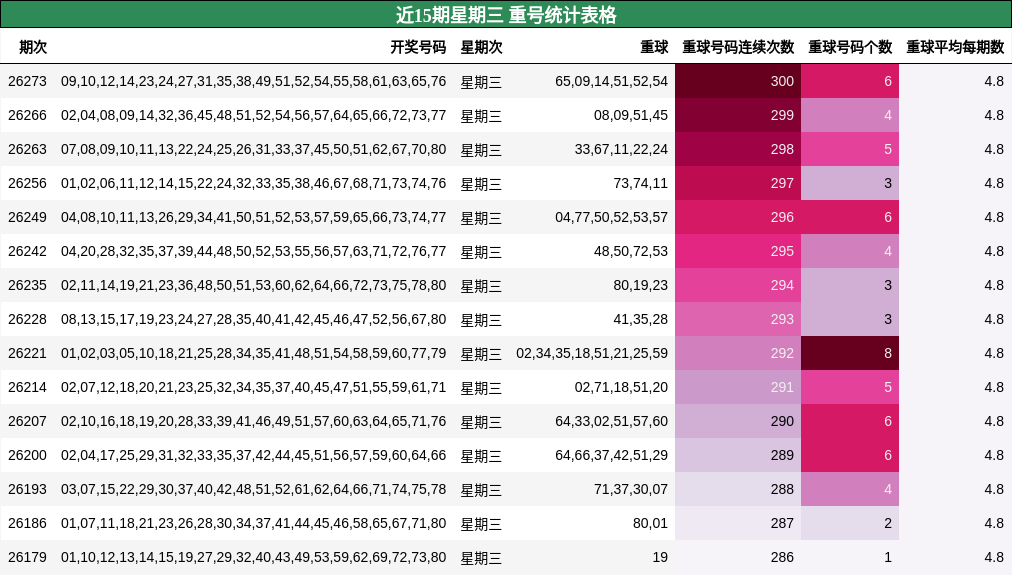1012x575 pixels.
Task: Click the 重球号码个数 column header
Action: [850, 47]
